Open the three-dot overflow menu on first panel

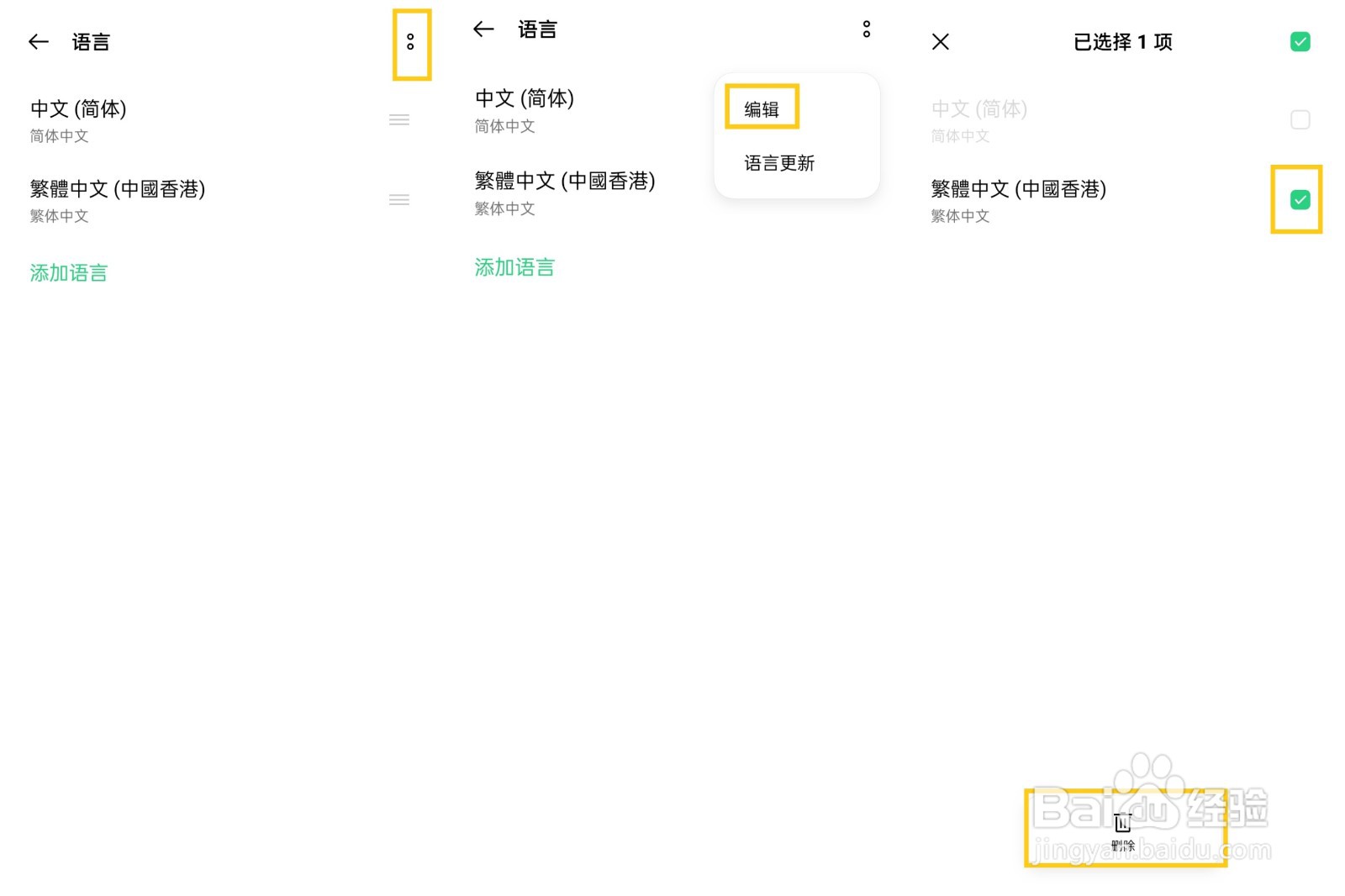point(411,43)
